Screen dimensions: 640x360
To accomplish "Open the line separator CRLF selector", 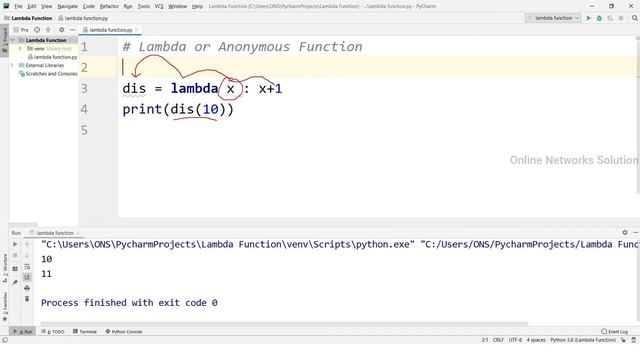I will 498,340.
